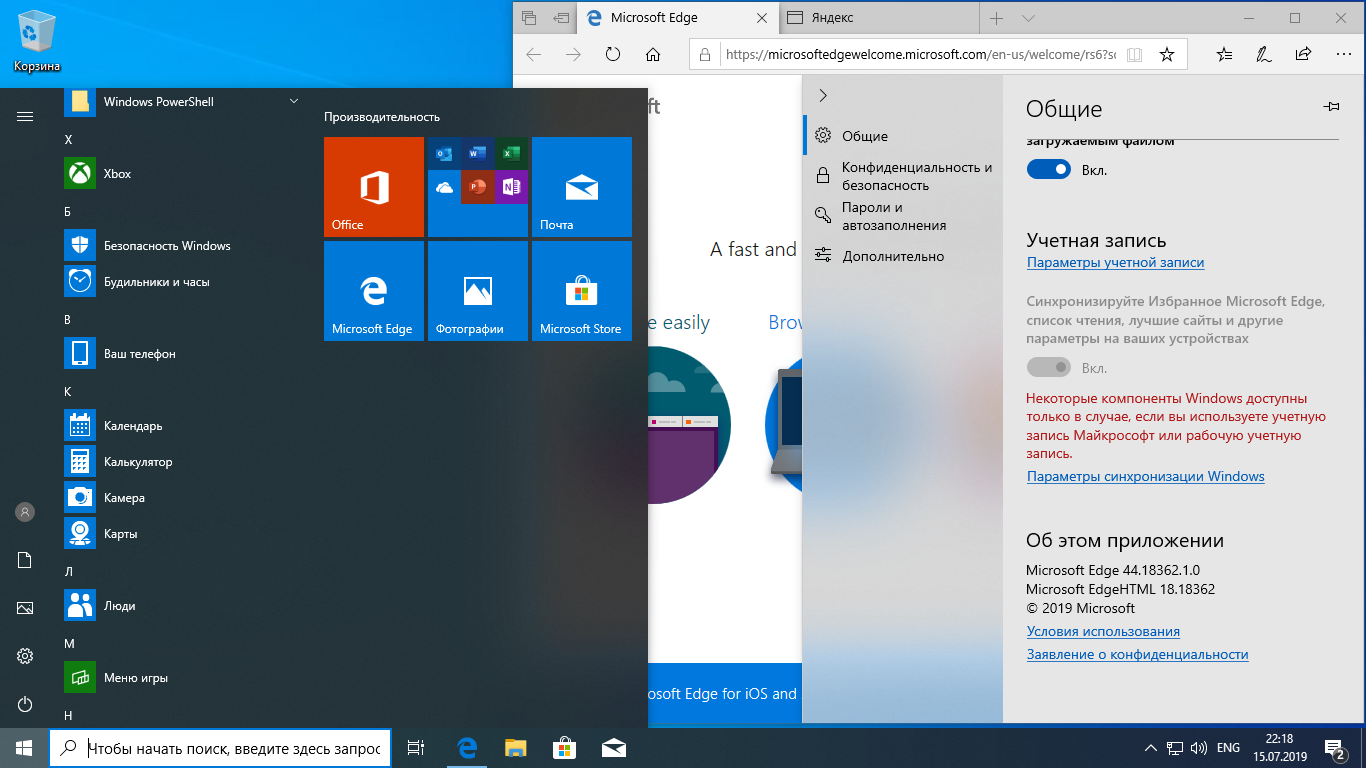Open Камера app
1366x768 pixels.
coord(180,498)
